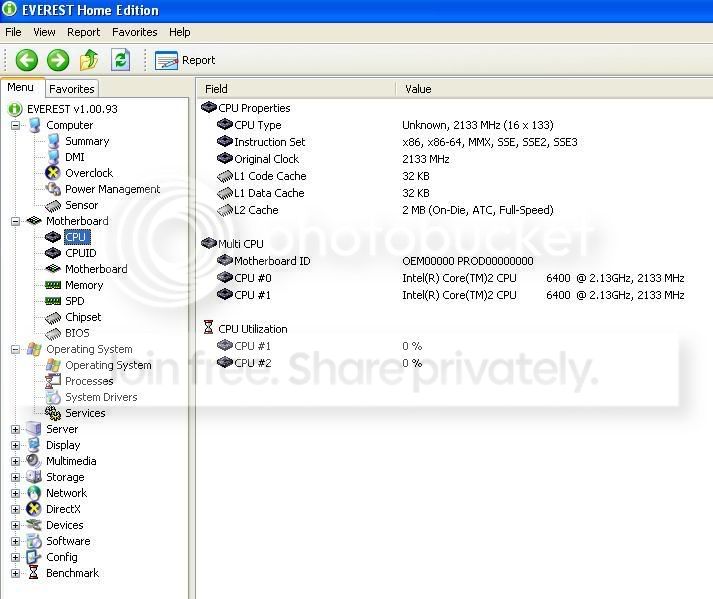Click the System Drivers icon

tap(53, 397)
